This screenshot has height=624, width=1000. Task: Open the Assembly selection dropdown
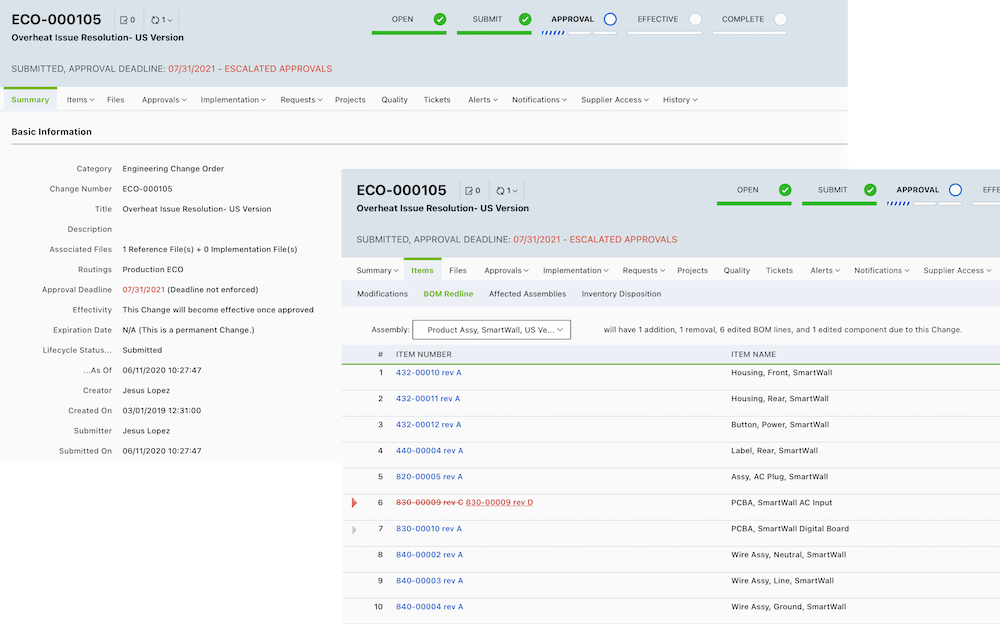pos(491,329)
